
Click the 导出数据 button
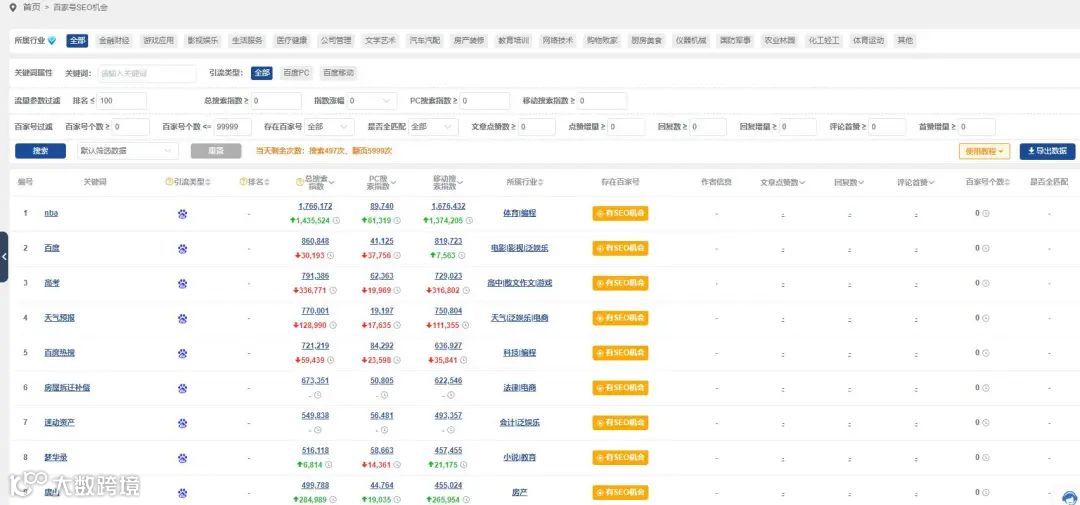coord(1047,151)
